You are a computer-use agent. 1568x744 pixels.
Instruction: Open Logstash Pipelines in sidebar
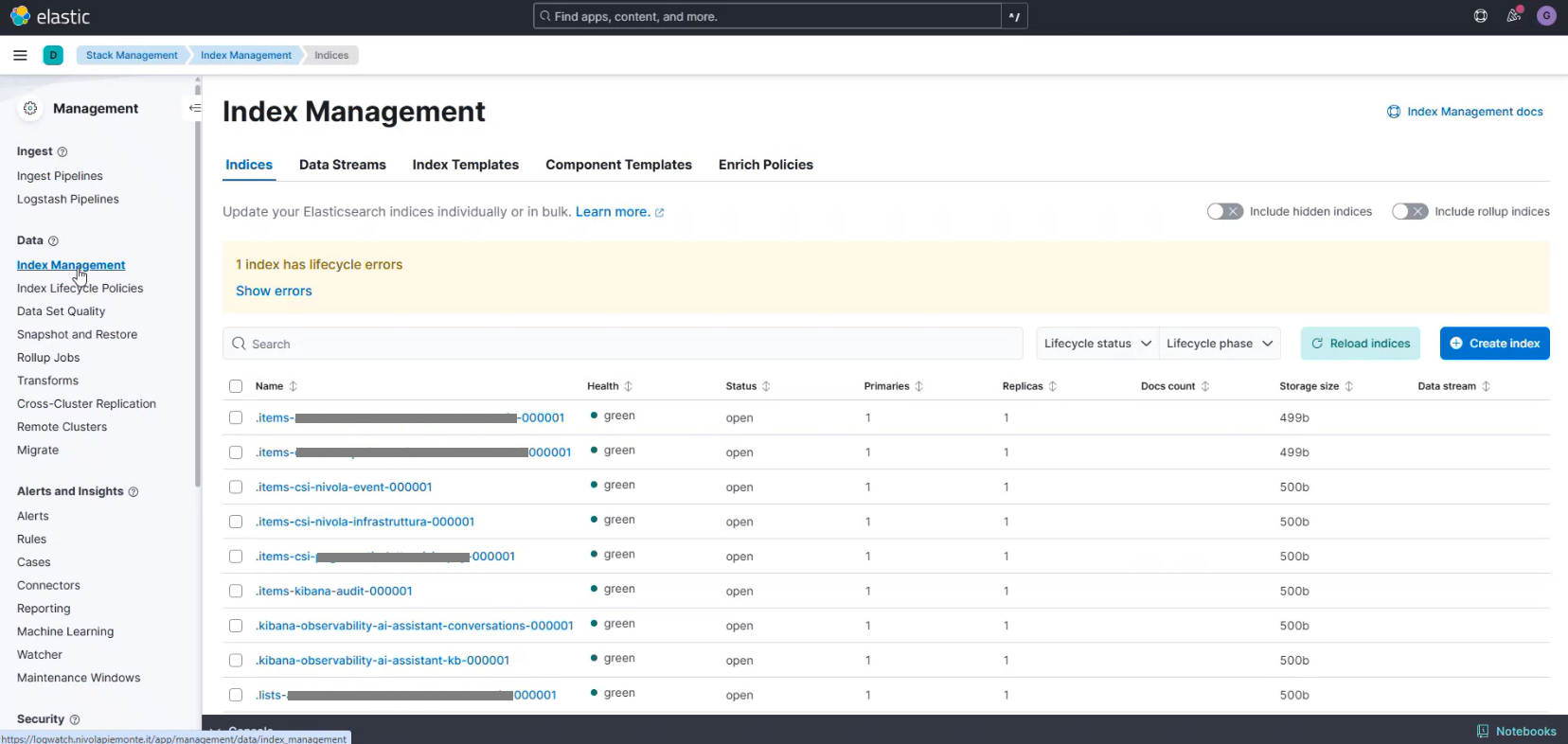tap(68, 200)
